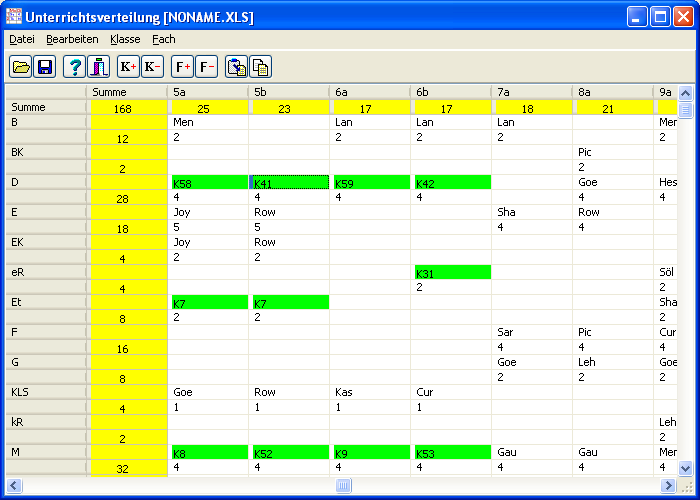Click the KLS subject row header
Screen dimensions: 700x500
[x=45, y=393]
